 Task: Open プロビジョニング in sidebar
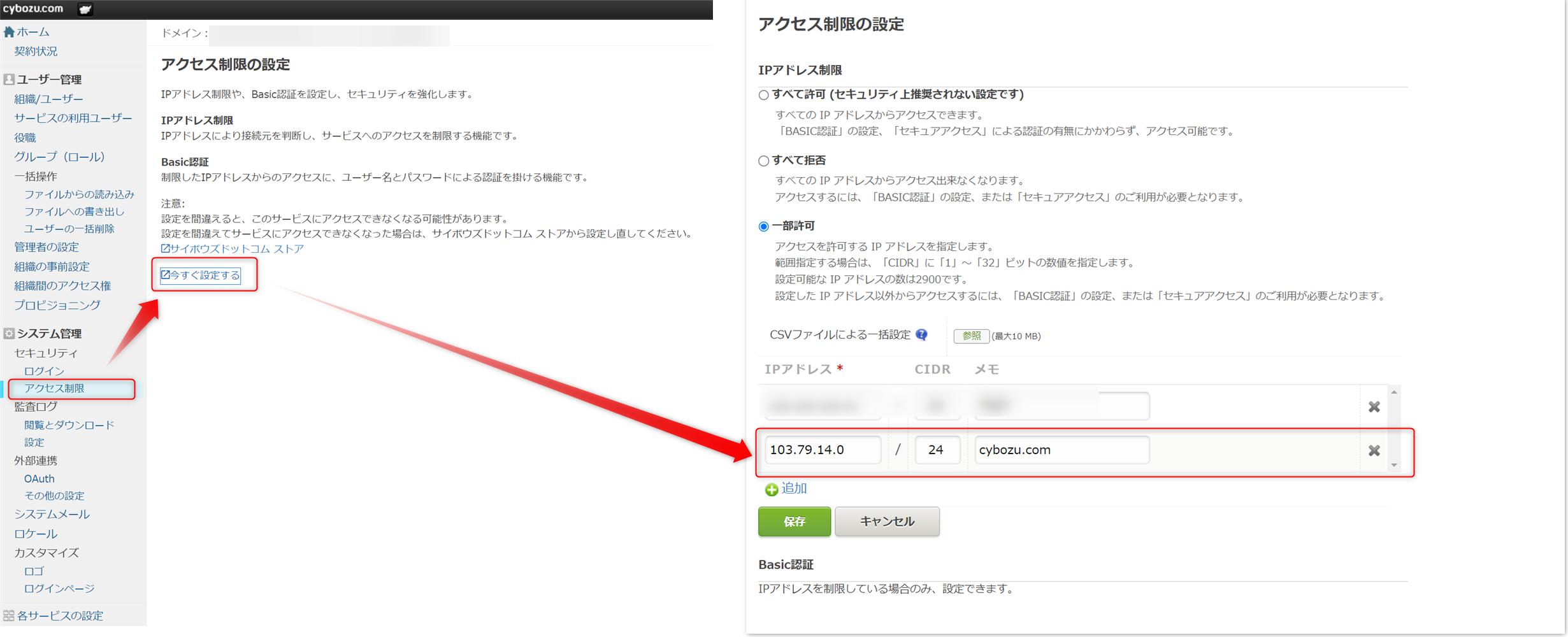(57, 305)
